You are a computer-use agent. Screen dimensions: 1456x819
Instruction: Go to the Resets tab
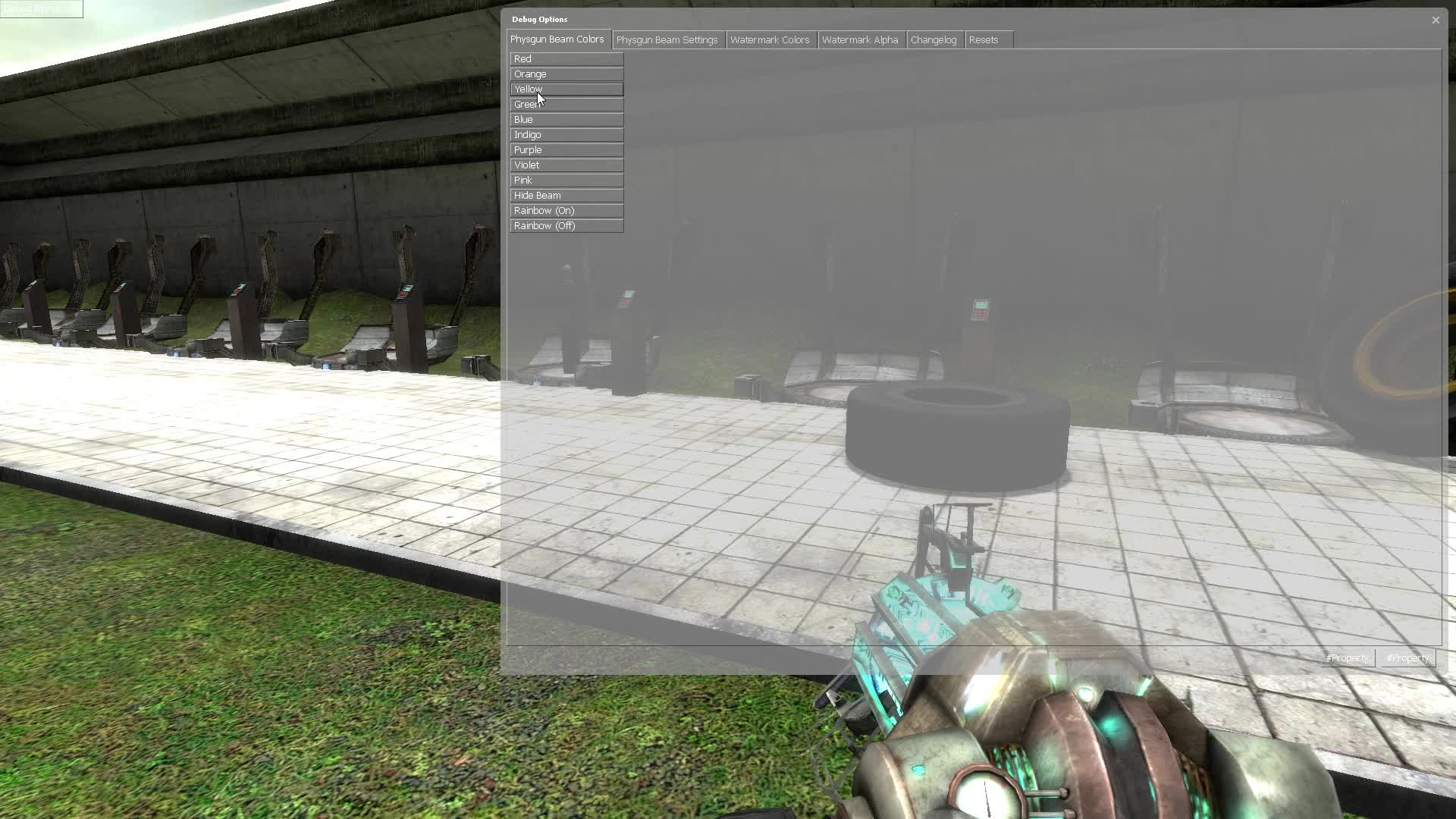(989, 40)
